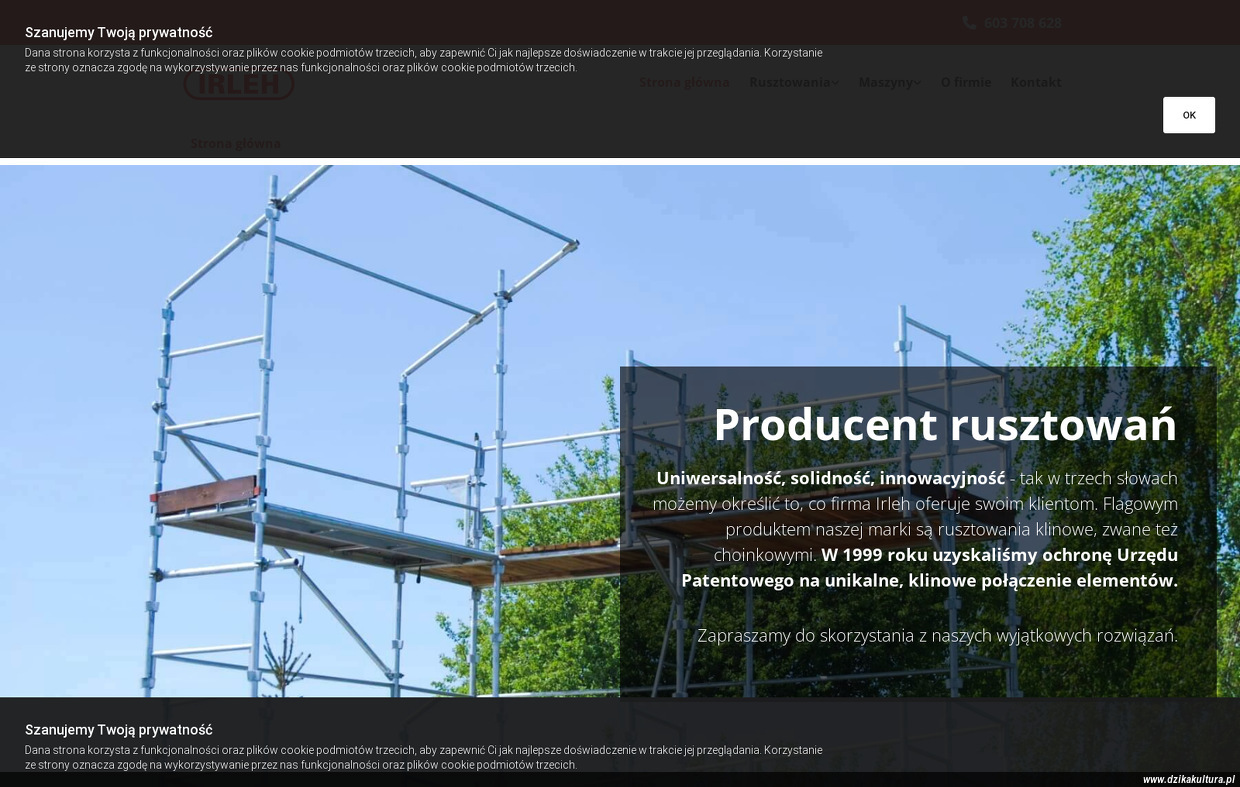Screen dimensions: 1240x787
Task: Expand the Maszyny dropdown menu
Action: (885, 82)
